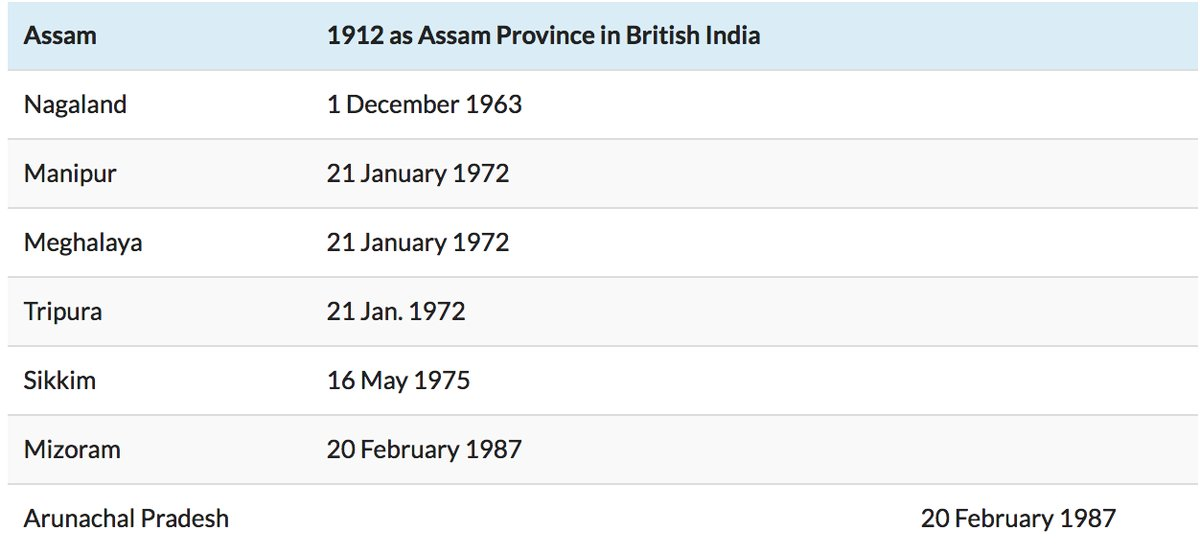Viewport: 1200px width, 554px height.
Task: Select the Meghalaya cell
Action: (83, 242)
